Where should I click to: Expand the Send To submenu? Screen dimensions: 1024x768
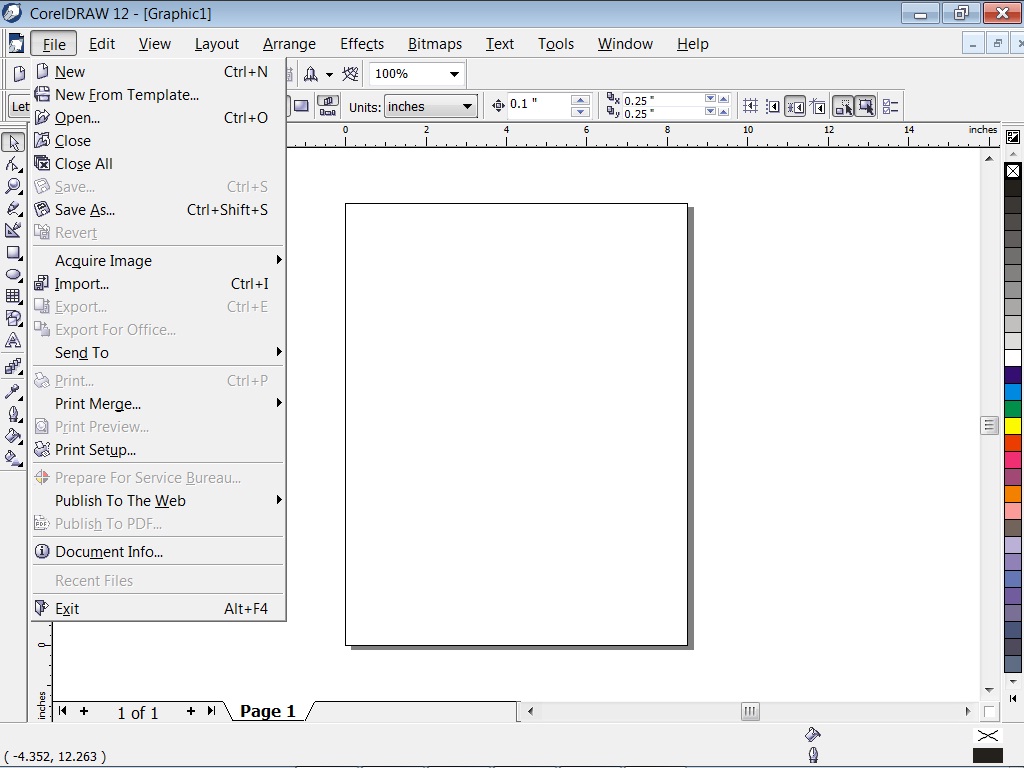click(158, 353)
